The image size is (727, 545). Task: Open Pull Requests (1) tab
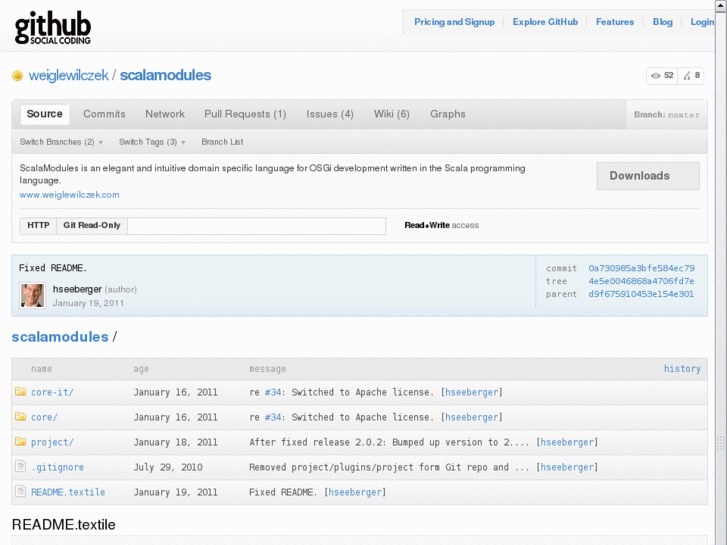coord(245,114)
